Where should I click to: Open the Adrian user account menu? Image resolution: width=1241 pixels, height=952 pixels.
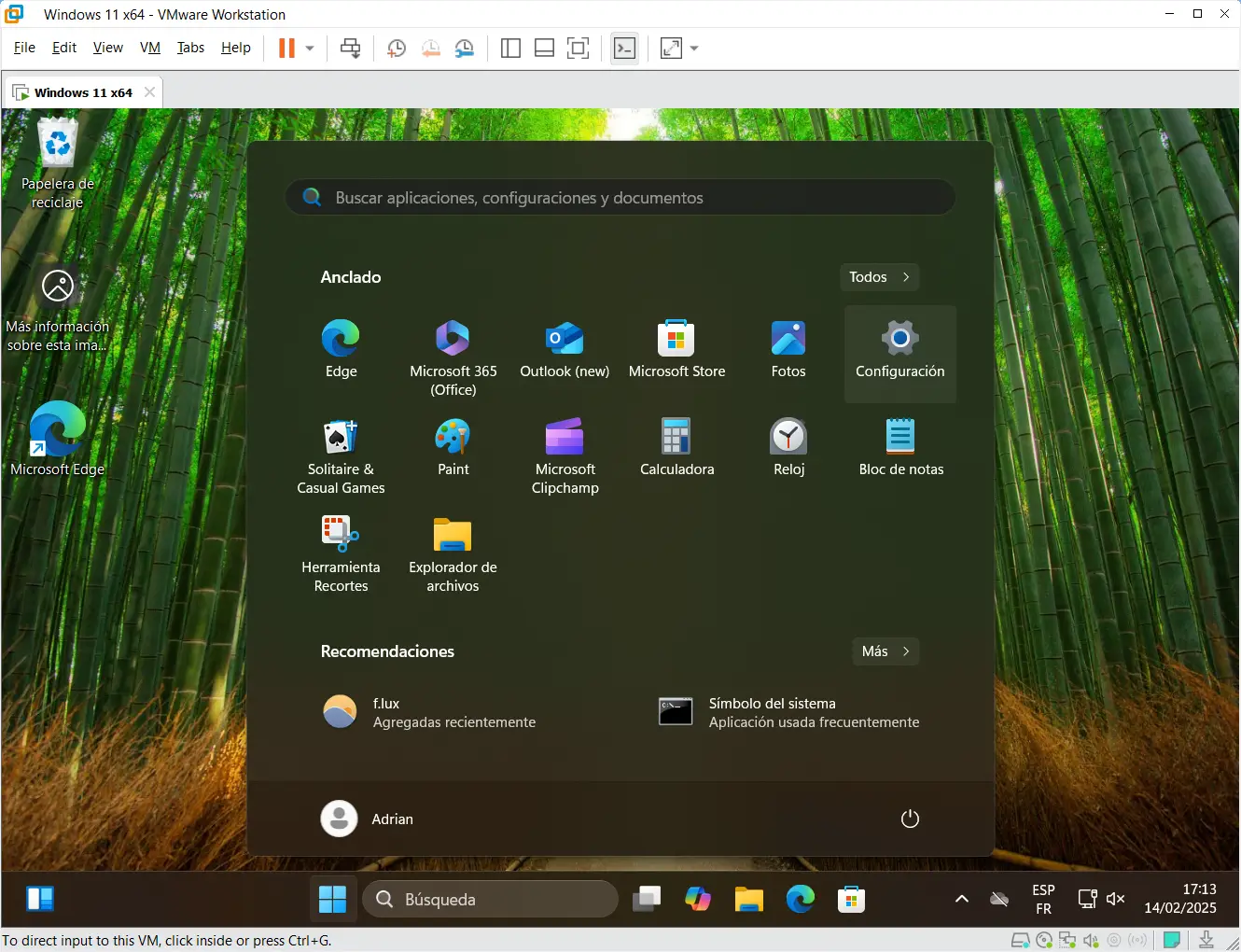coord(368,819)
